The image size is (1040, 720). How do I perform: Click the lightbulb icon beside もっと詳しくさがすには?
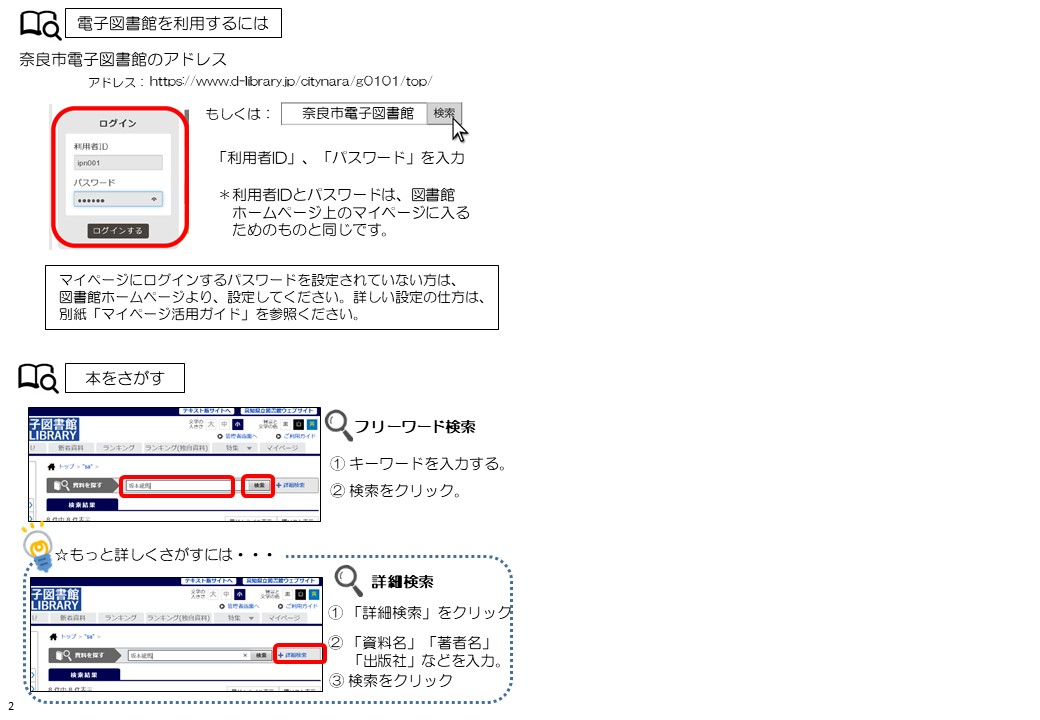pyautogui.click(x=39, y=547)
